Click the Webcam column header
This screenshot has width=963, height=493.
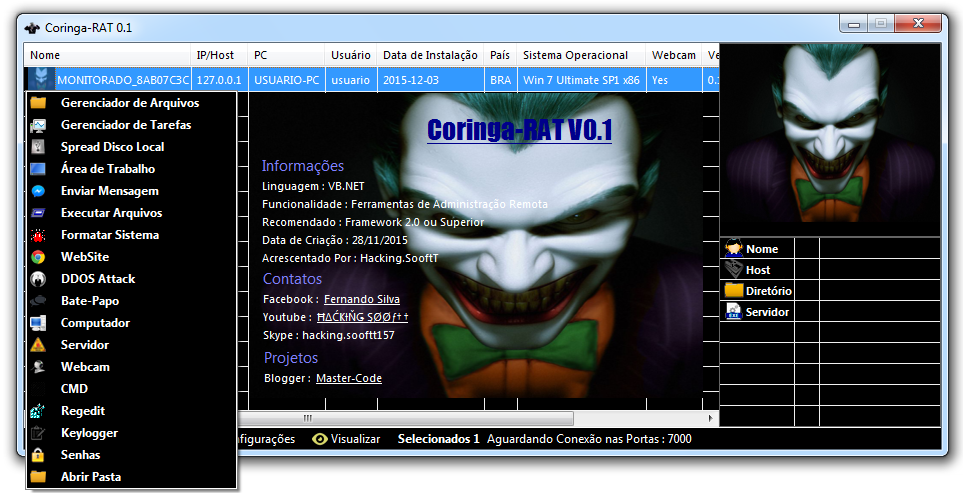(674, 55)
